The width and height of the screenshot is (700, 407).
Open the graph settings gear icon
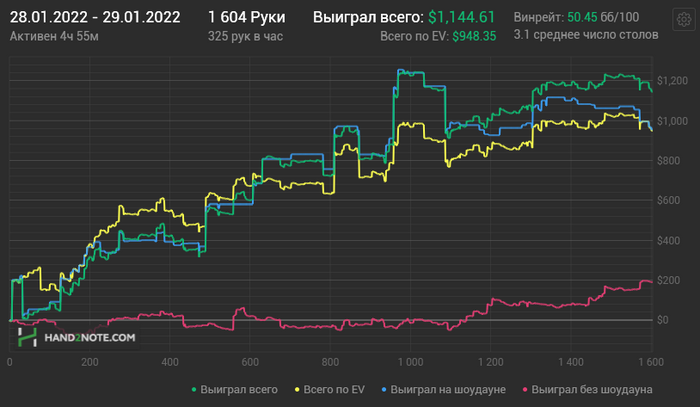(x=683, y=19)
